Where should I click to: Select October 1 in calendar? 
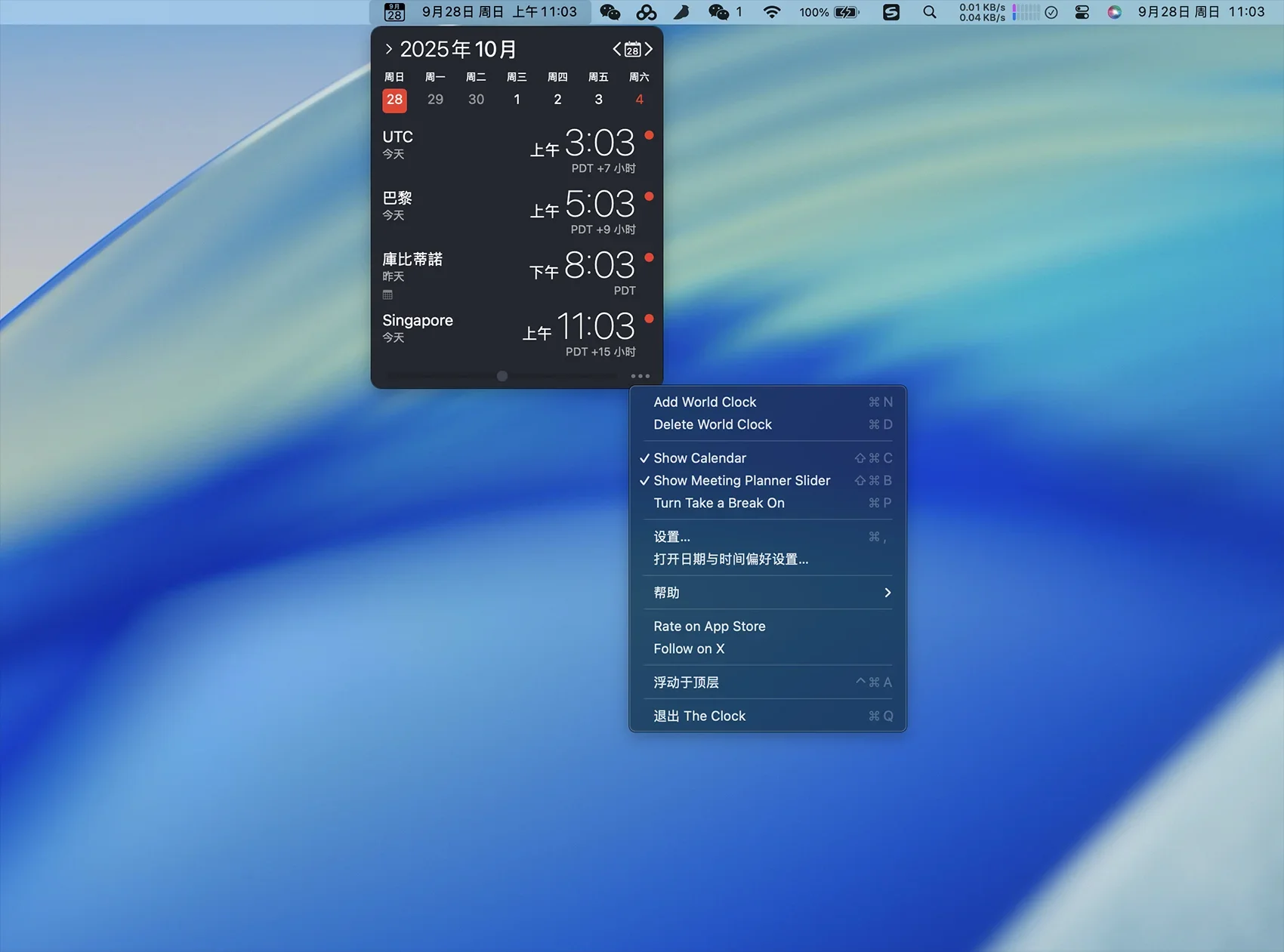click(x=517, y=100)
